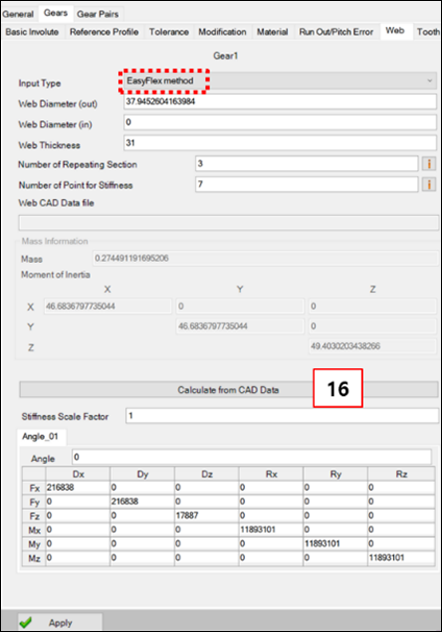Click the Mz-Rz cell with 11893101
442x632 pixels.
point(401,558)
